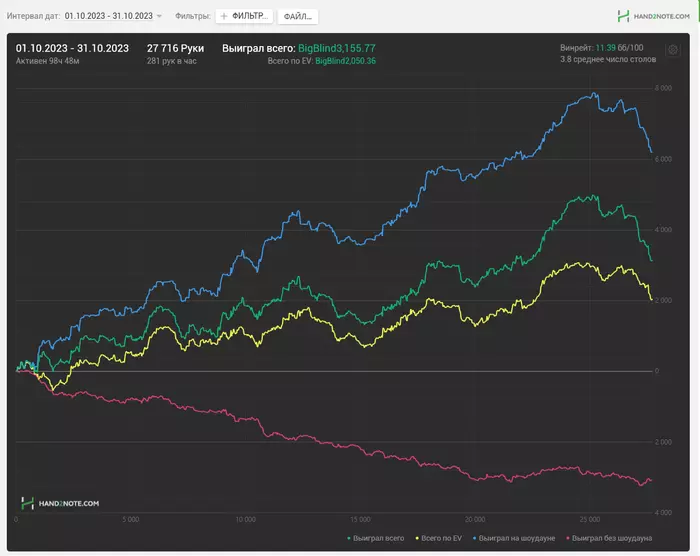Click the blue legend color dot

pyautogui.click(x=474, y=538)
